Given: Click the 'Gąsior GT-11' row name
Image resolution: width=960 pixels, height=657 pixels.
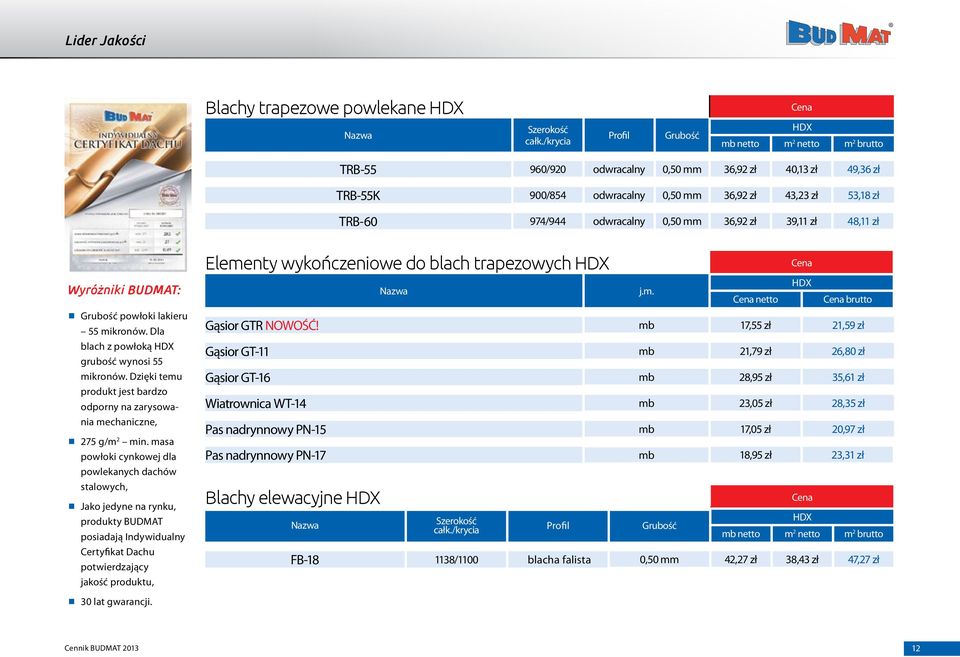Looking at the screenshot, I should tap(237, 351).
